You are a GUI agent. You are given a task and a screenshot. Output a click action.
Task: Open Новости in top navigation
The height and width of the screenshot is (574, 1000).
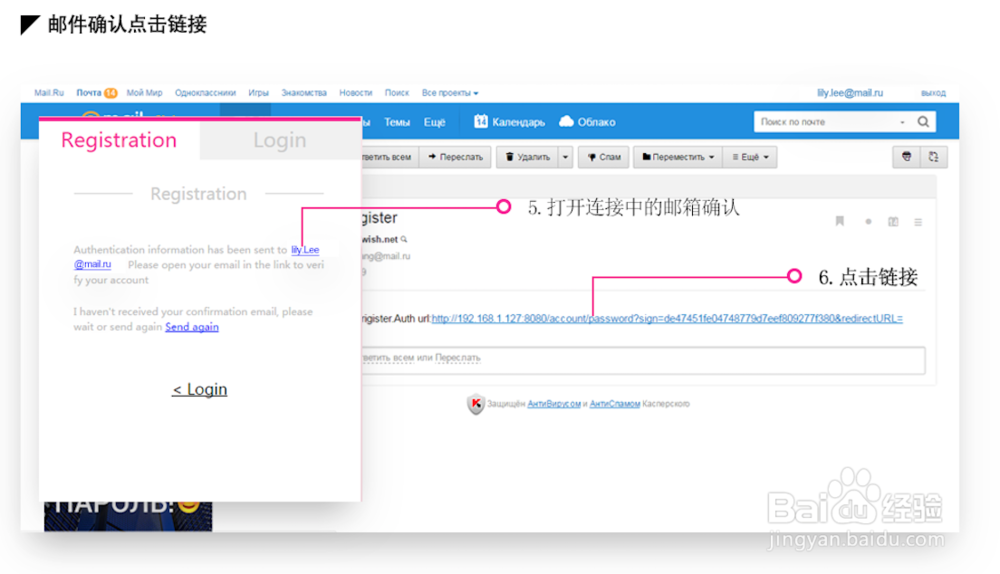point(355,93)
